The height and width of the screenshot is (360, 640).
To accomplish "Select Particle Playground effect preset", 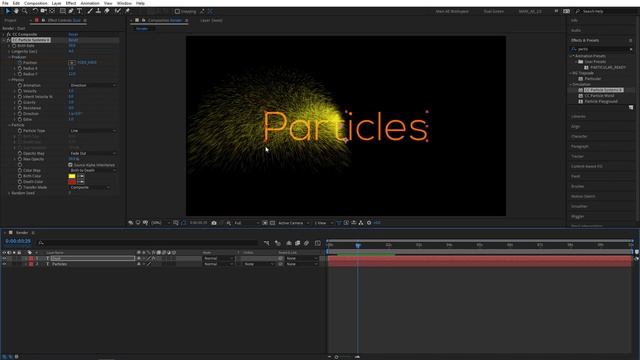I will 601,101.
